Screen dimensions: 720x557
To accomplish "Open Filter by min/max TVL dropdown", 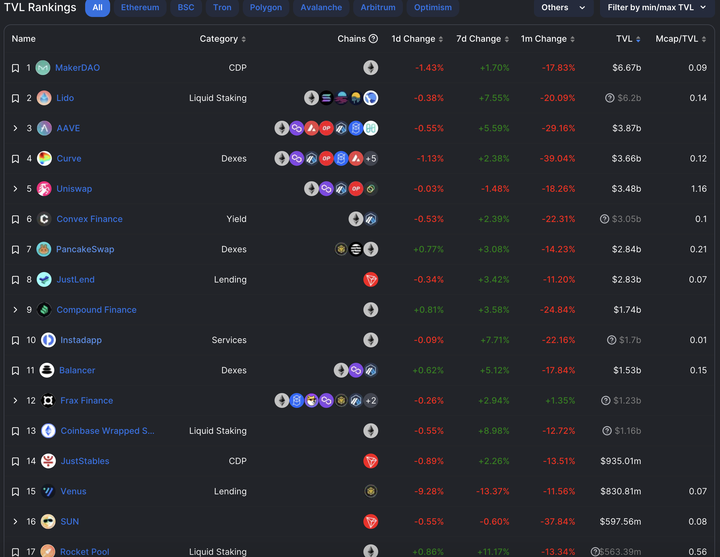I will [x=657, y=7].
